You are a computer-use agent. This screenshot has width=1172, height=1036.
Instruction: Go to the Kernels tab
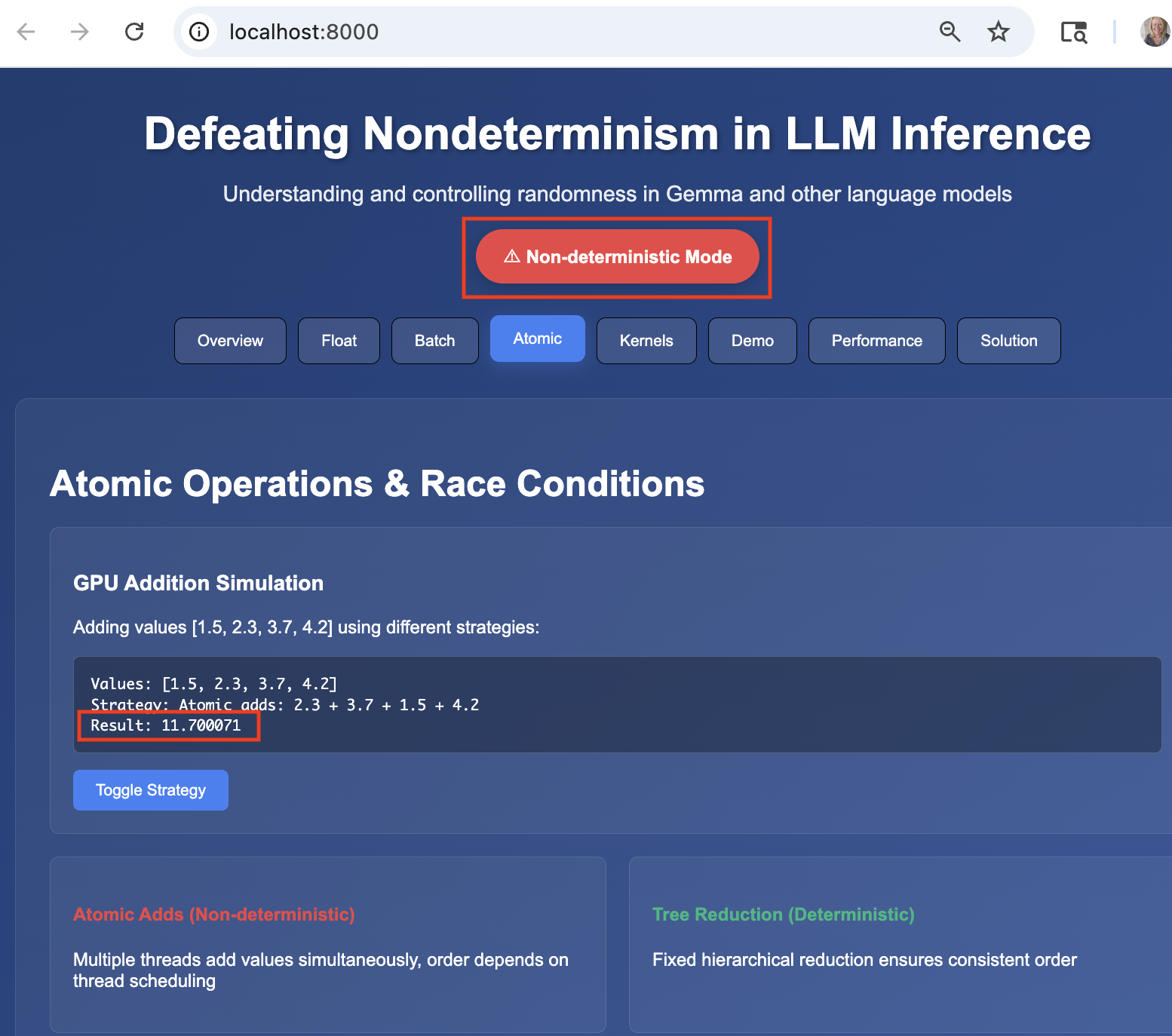point(646,341)
